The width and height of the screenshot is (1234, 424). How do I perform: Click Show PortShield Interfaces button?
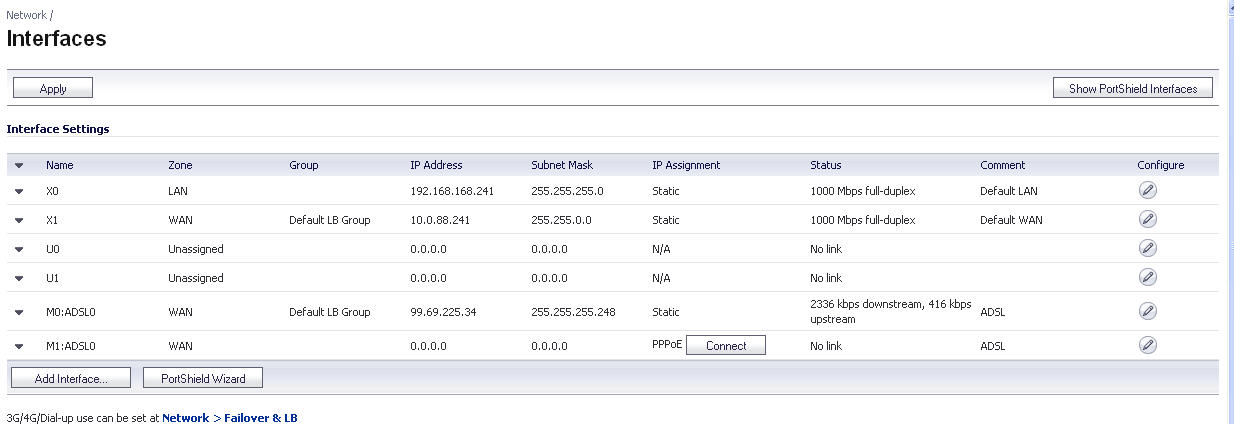point(1133,88)
